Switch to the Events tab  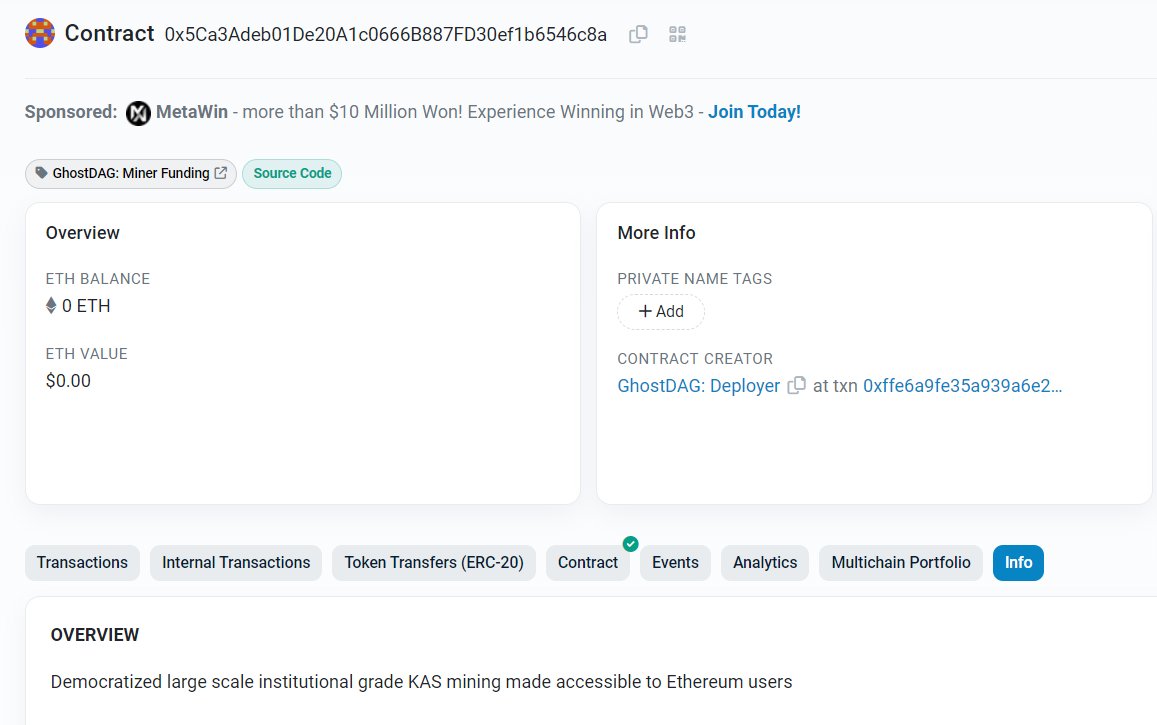[675, 563]
